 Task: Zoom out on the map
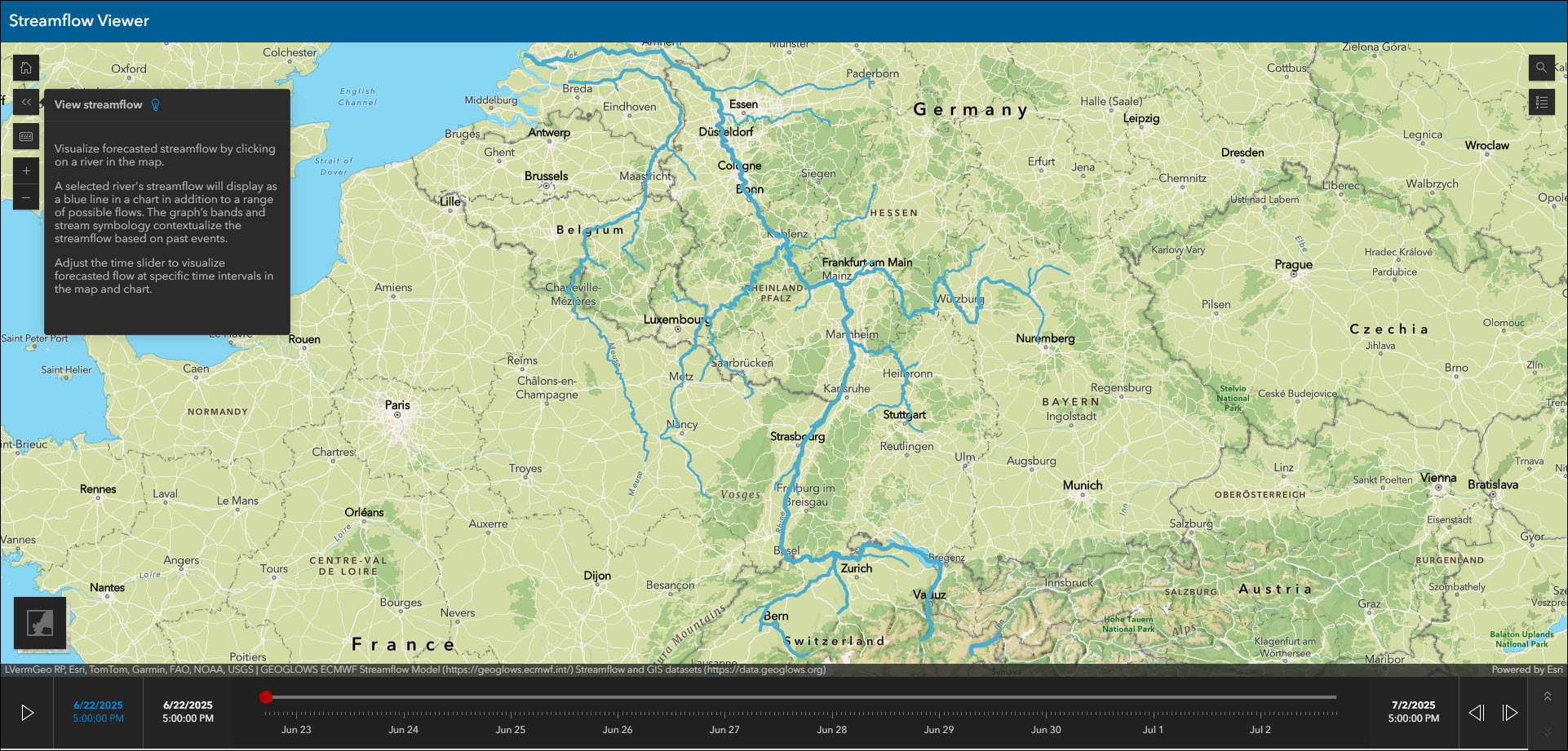(26, 197)
